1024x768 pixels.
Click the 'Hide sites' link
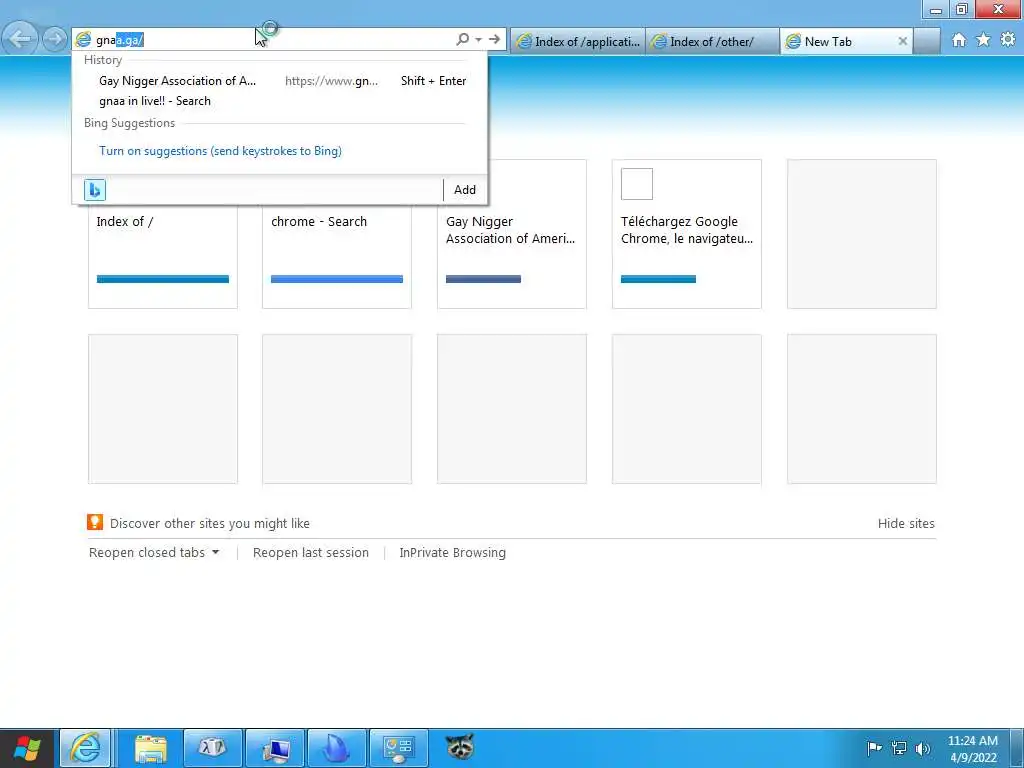pyautogui.click(x=906, y=524)
